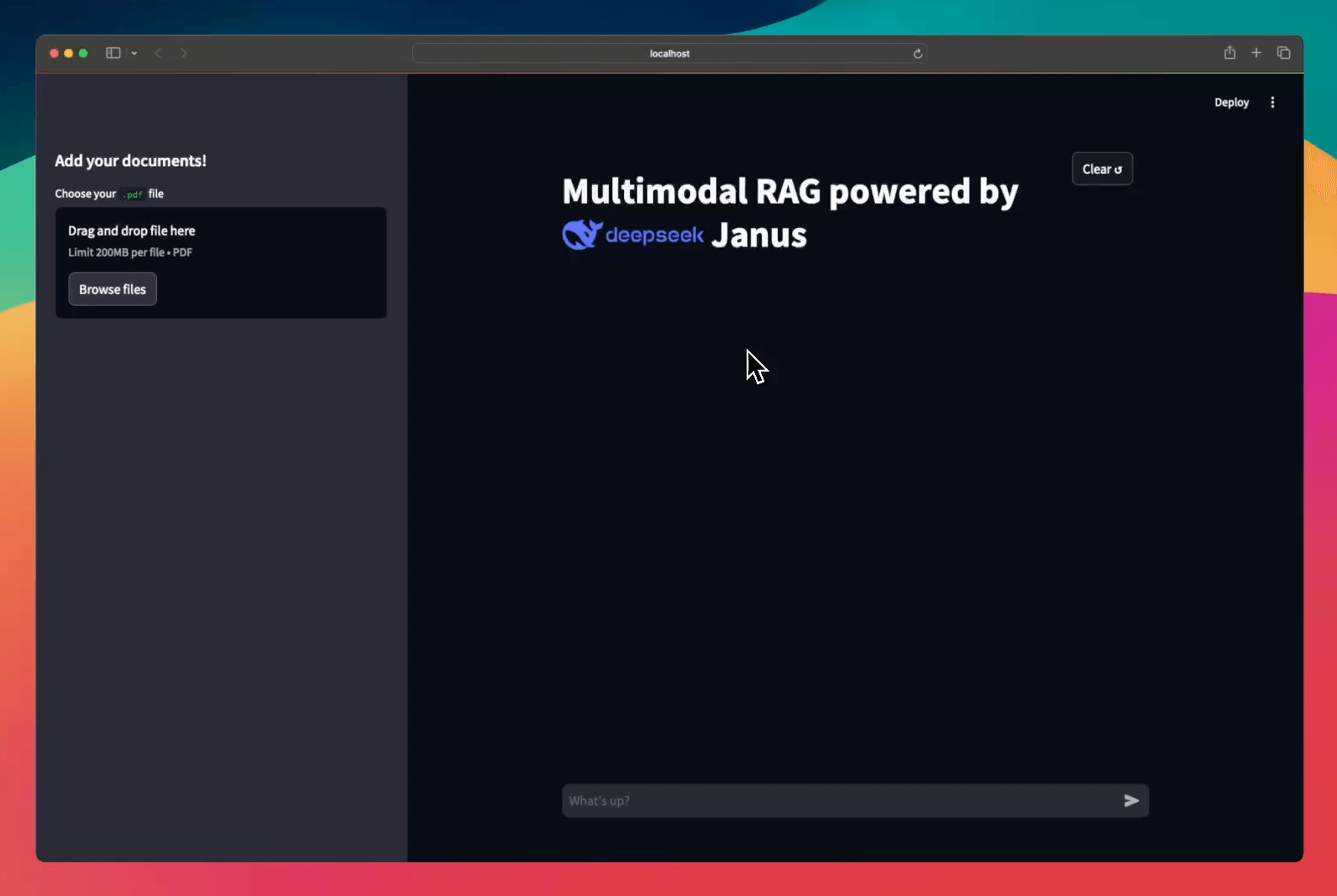
Task: Click the Multimodal RAG powered by title
Action: pos(791,192)
